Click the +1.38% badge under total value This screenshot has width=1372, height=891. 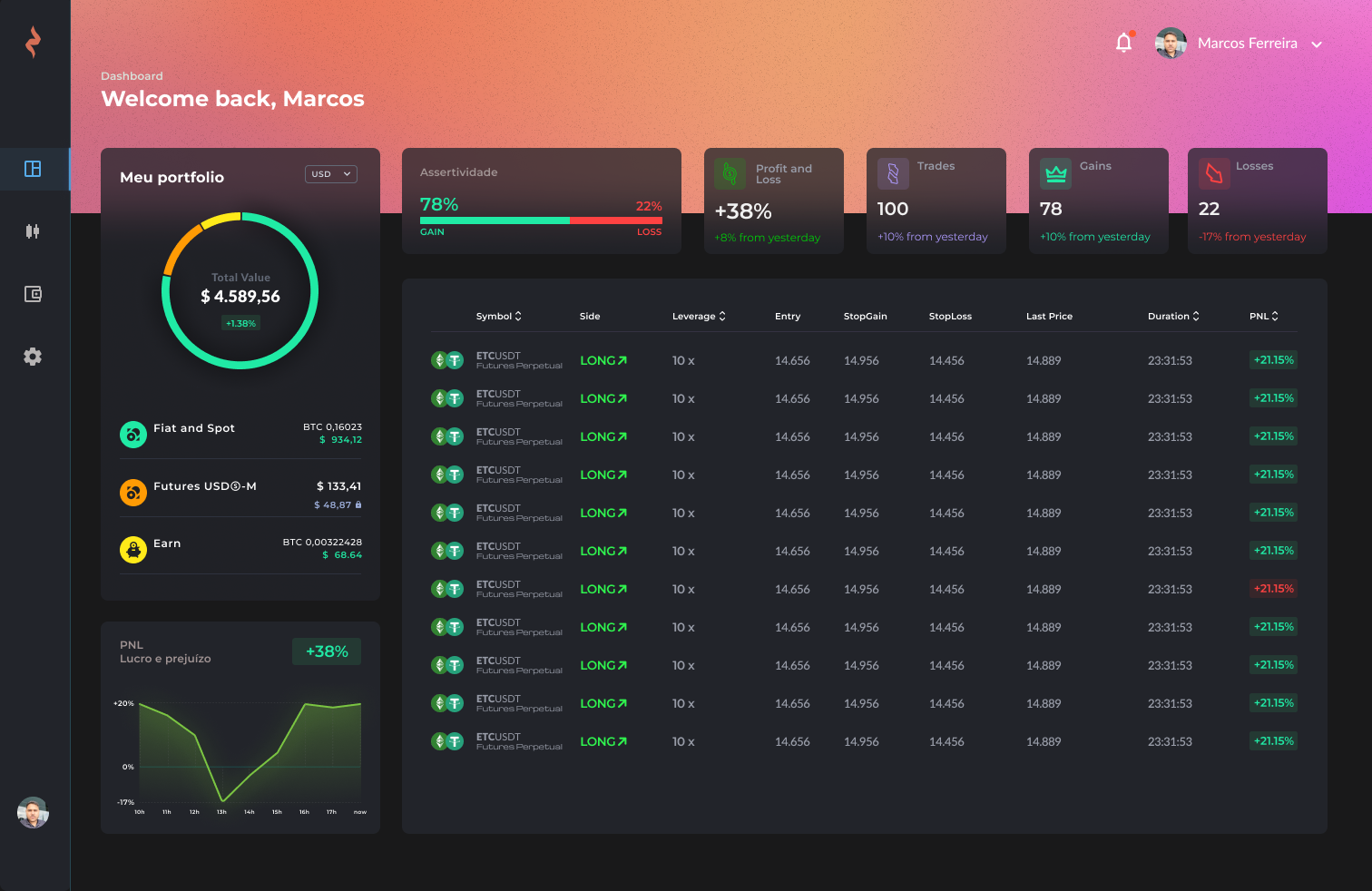coord(240,324)
